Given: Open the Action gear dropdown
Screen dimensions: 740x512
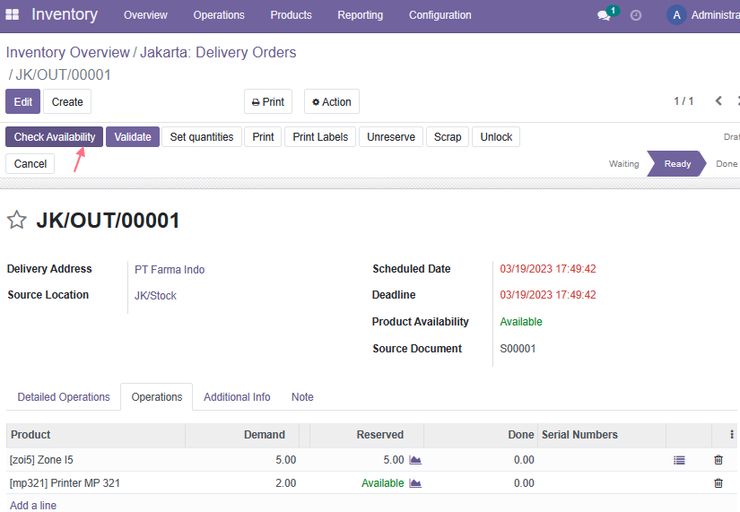Looking at the screenshot, I should coord(332,101).
